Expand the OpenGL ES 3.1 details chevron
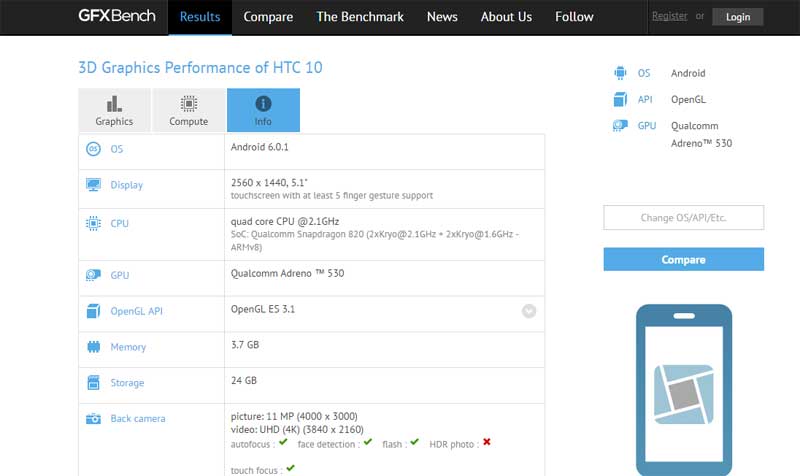 [x=529, y=311]
